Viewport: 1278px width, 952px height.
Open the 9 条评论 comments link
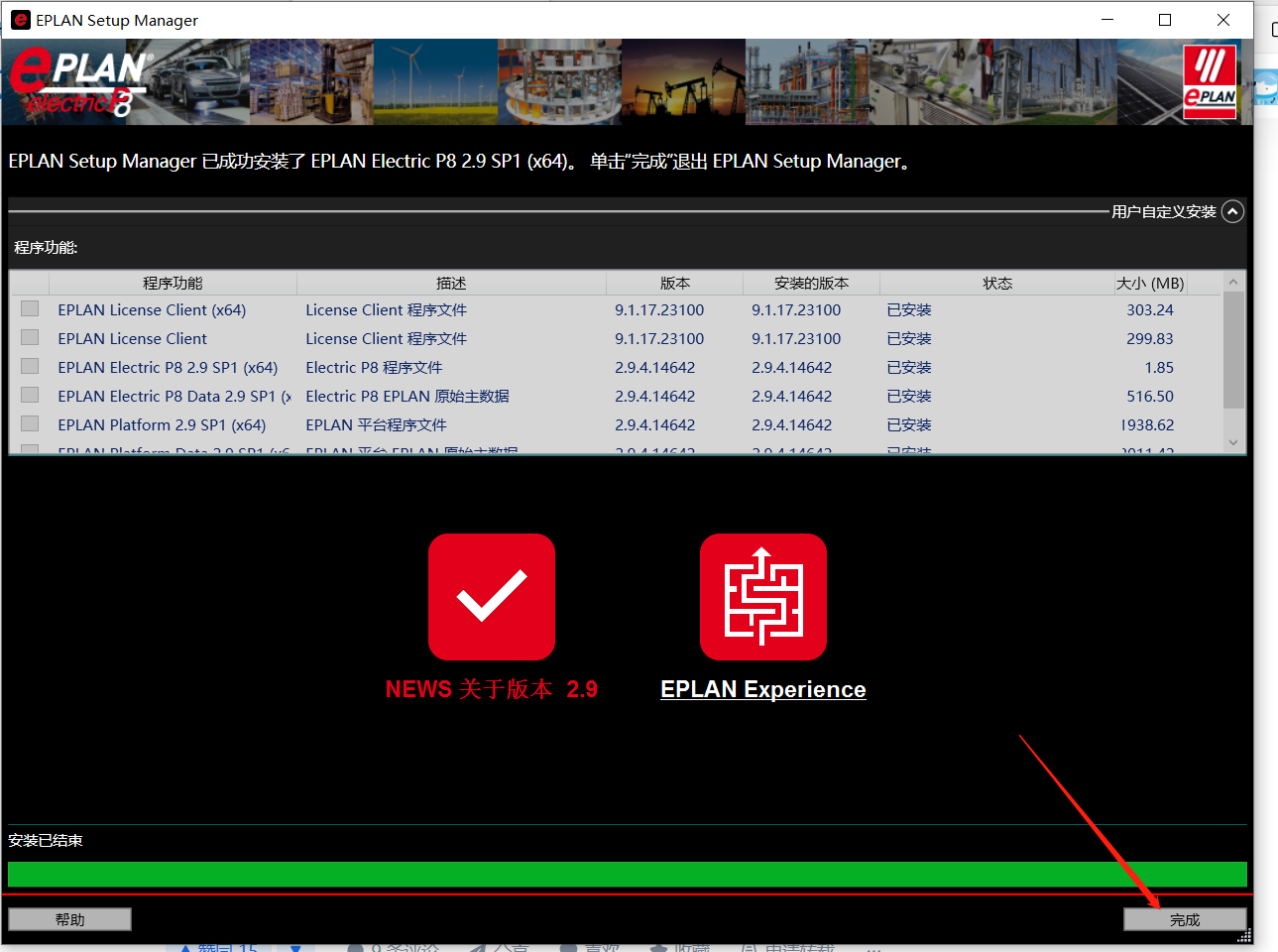pos(395,947)
